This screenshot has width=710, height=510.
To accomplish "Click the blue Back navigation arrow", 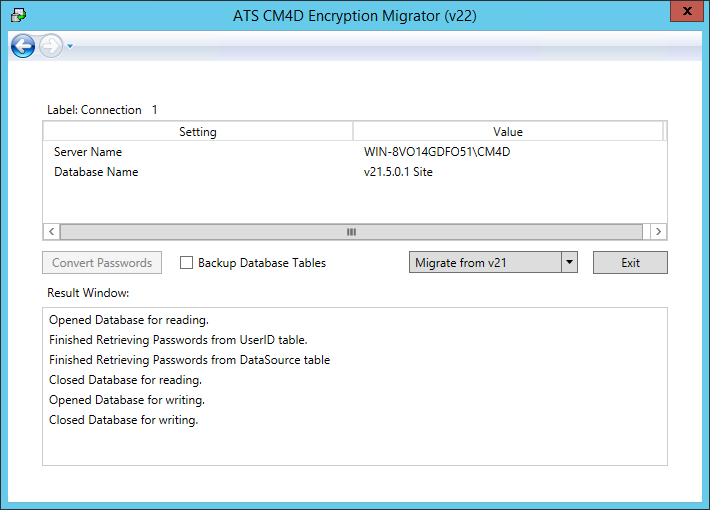I will [22, 46].
